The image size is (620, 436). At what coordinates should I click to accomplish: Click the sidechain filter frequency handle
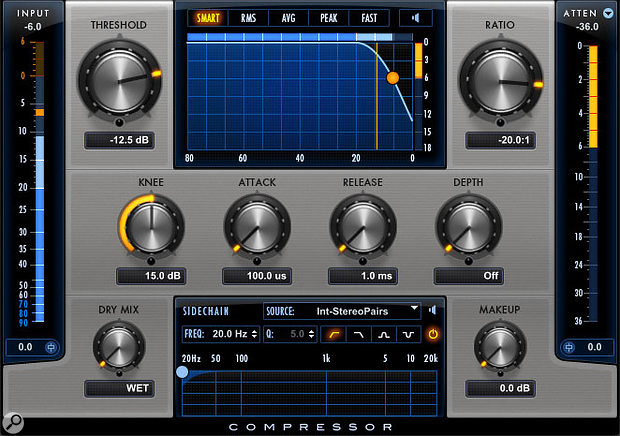click(x=182, y=372)
